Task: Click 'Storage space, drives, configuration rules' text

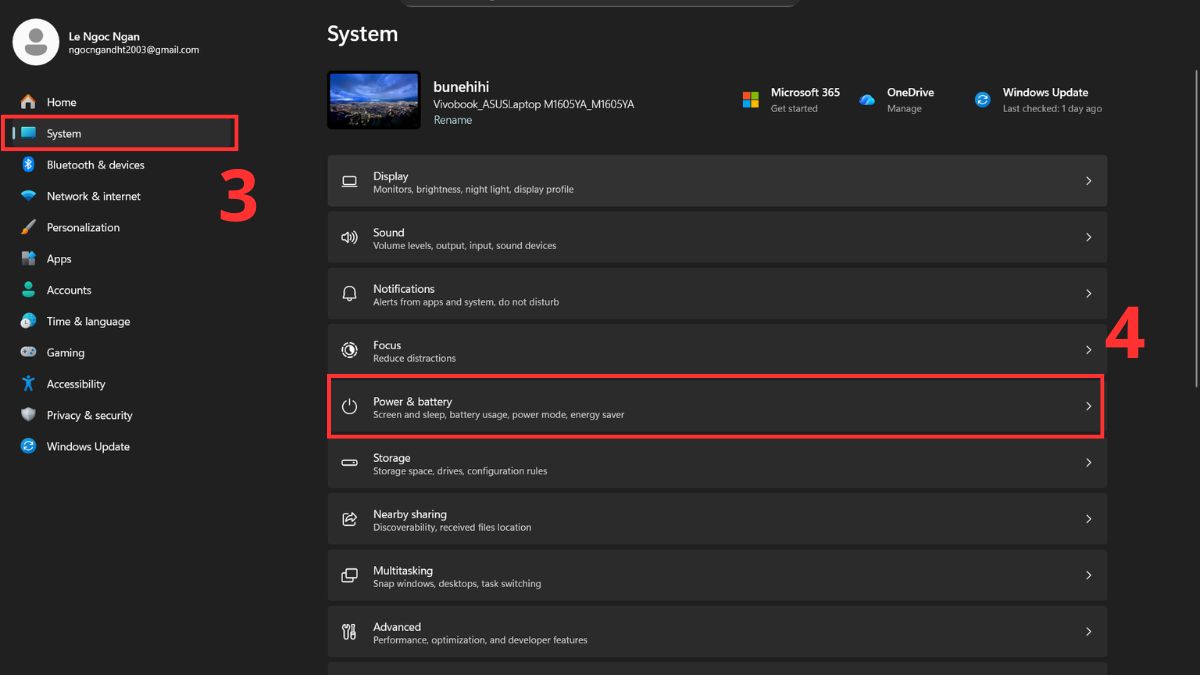Action: point(460,471)
